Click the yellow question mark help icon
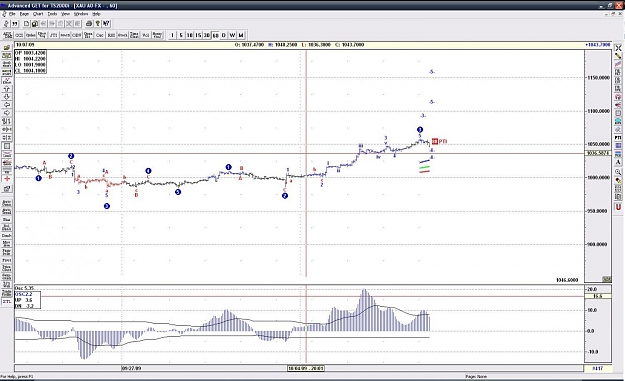This screenshot has height=381, width=625. [98, 24]
